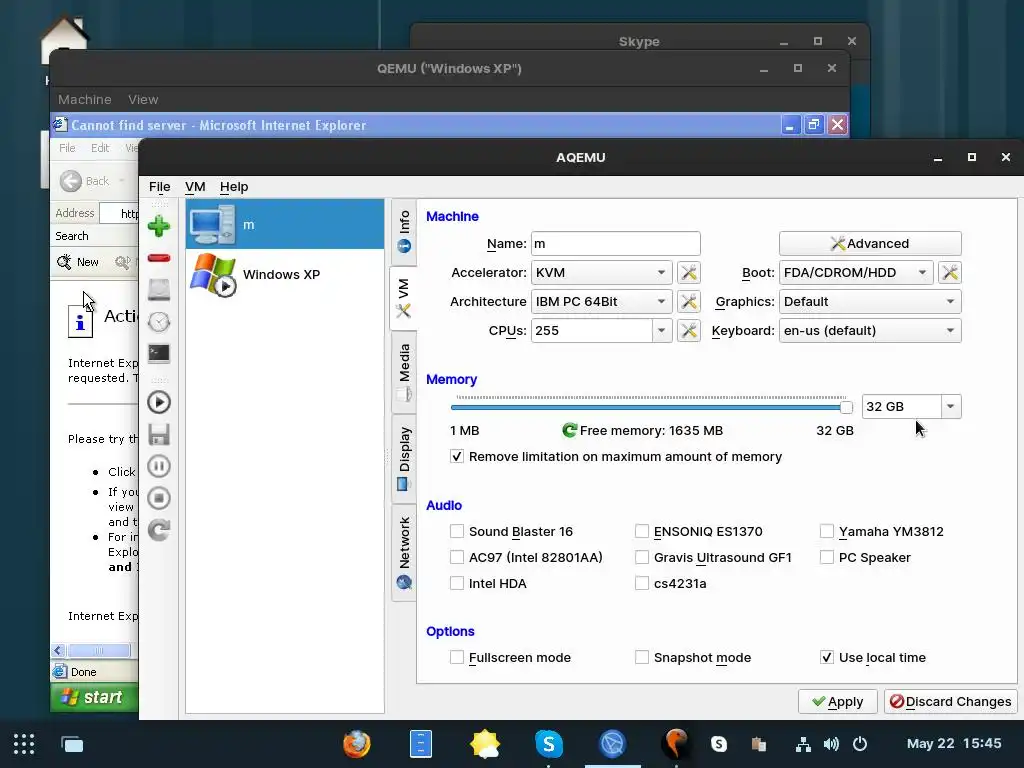Switch to the Network vertical tab
Image resolution: width=1024 pixels, height=768 pixels.
tap(404, 552)
